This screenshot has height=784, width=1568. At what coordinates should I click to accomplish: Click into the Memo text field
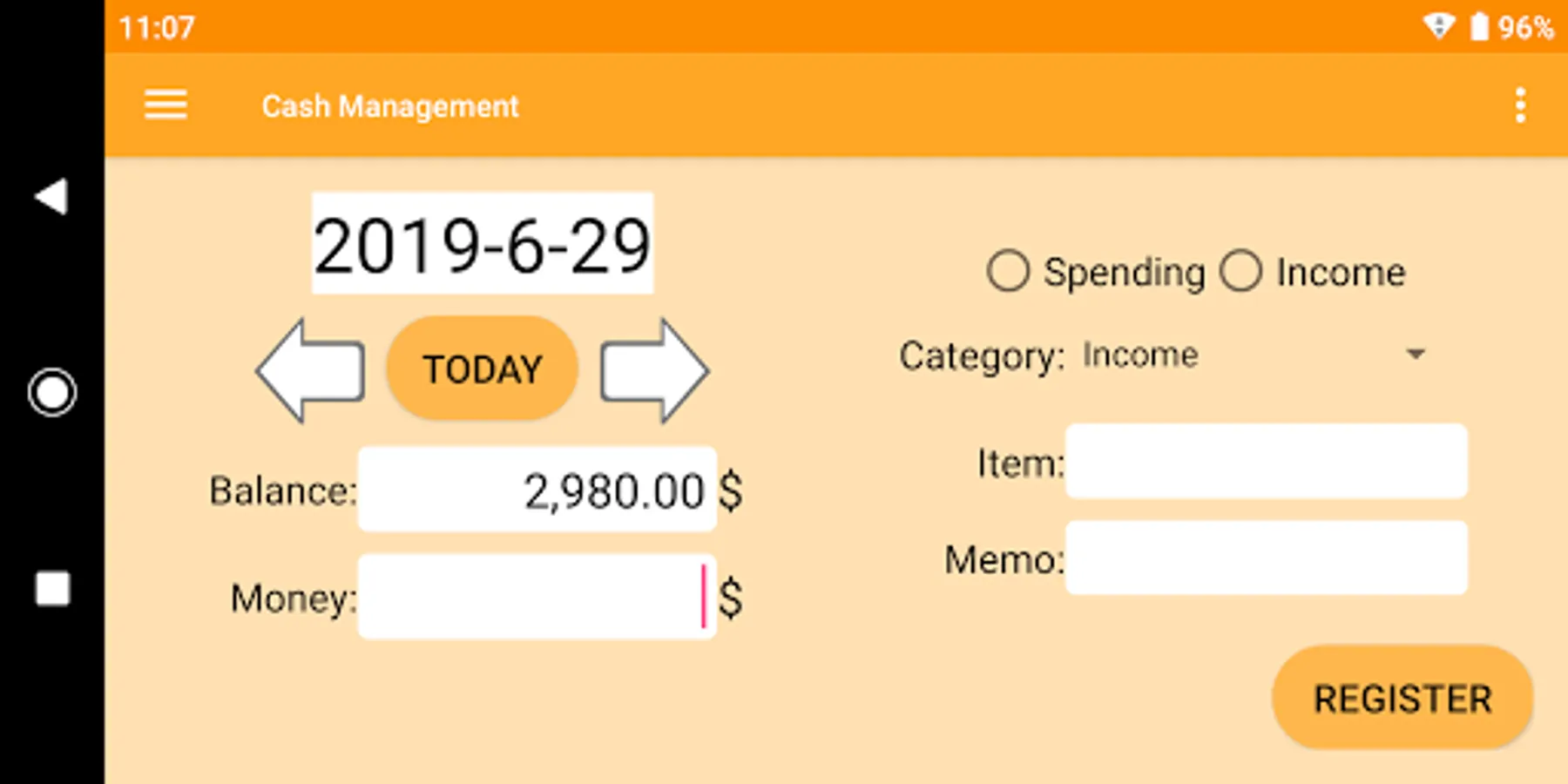(x=1266, y=558)
